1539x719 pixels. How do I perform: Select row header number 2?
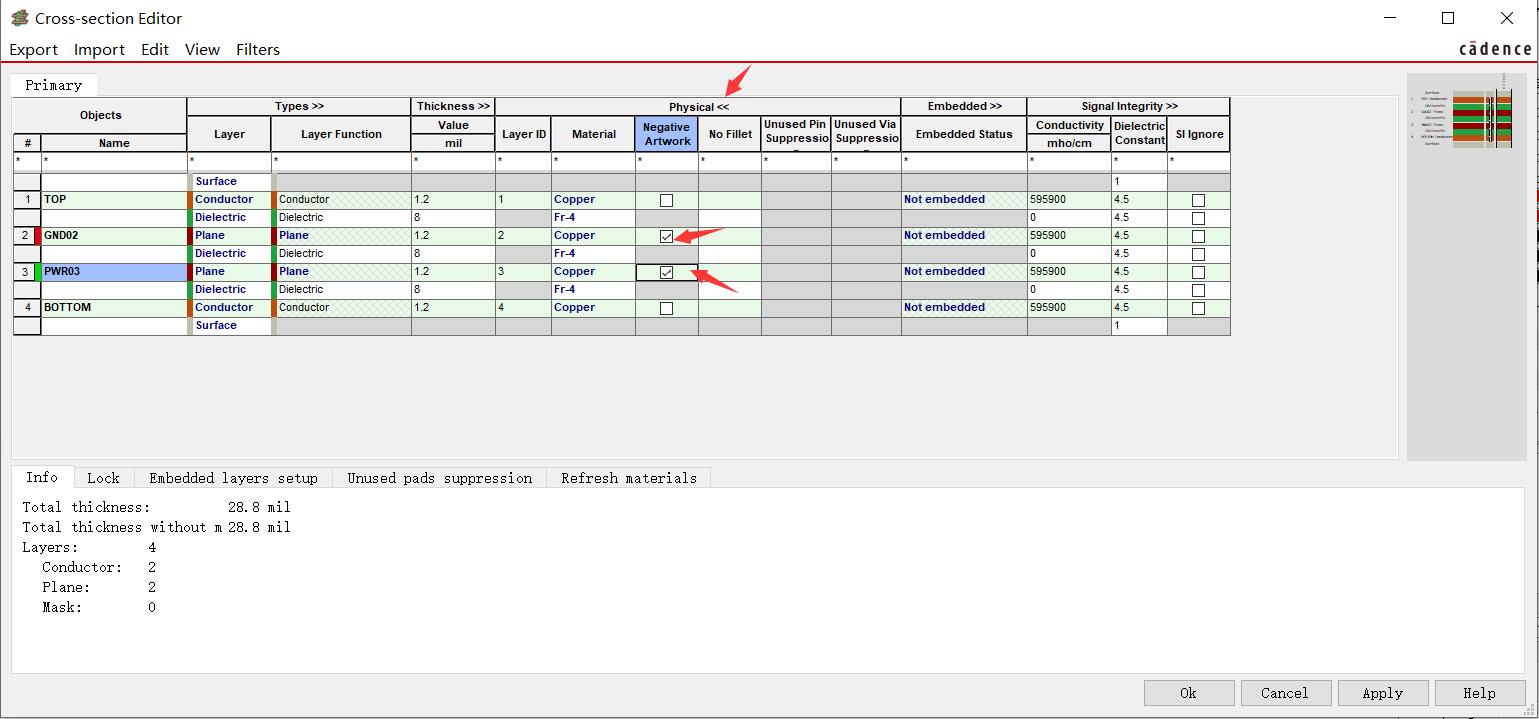pyautogui.click(x=25, y=236)
